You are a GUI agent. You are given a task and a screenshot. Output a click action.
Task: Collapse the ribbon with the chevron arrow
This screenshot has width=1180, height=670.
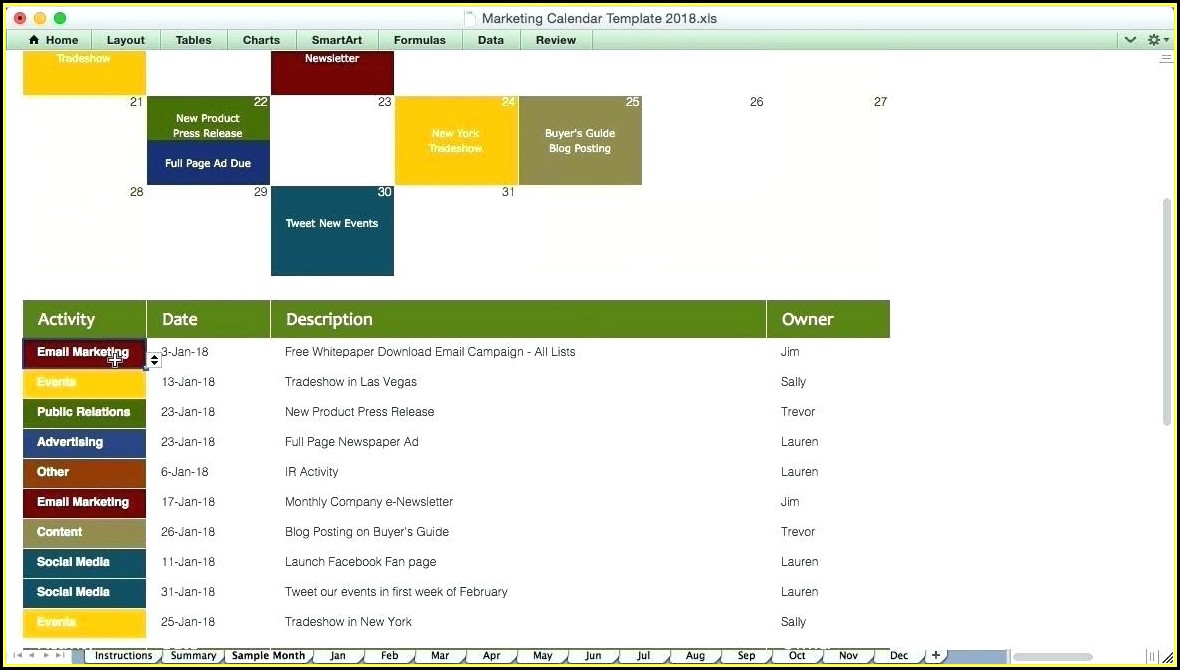coord(1130,40)
